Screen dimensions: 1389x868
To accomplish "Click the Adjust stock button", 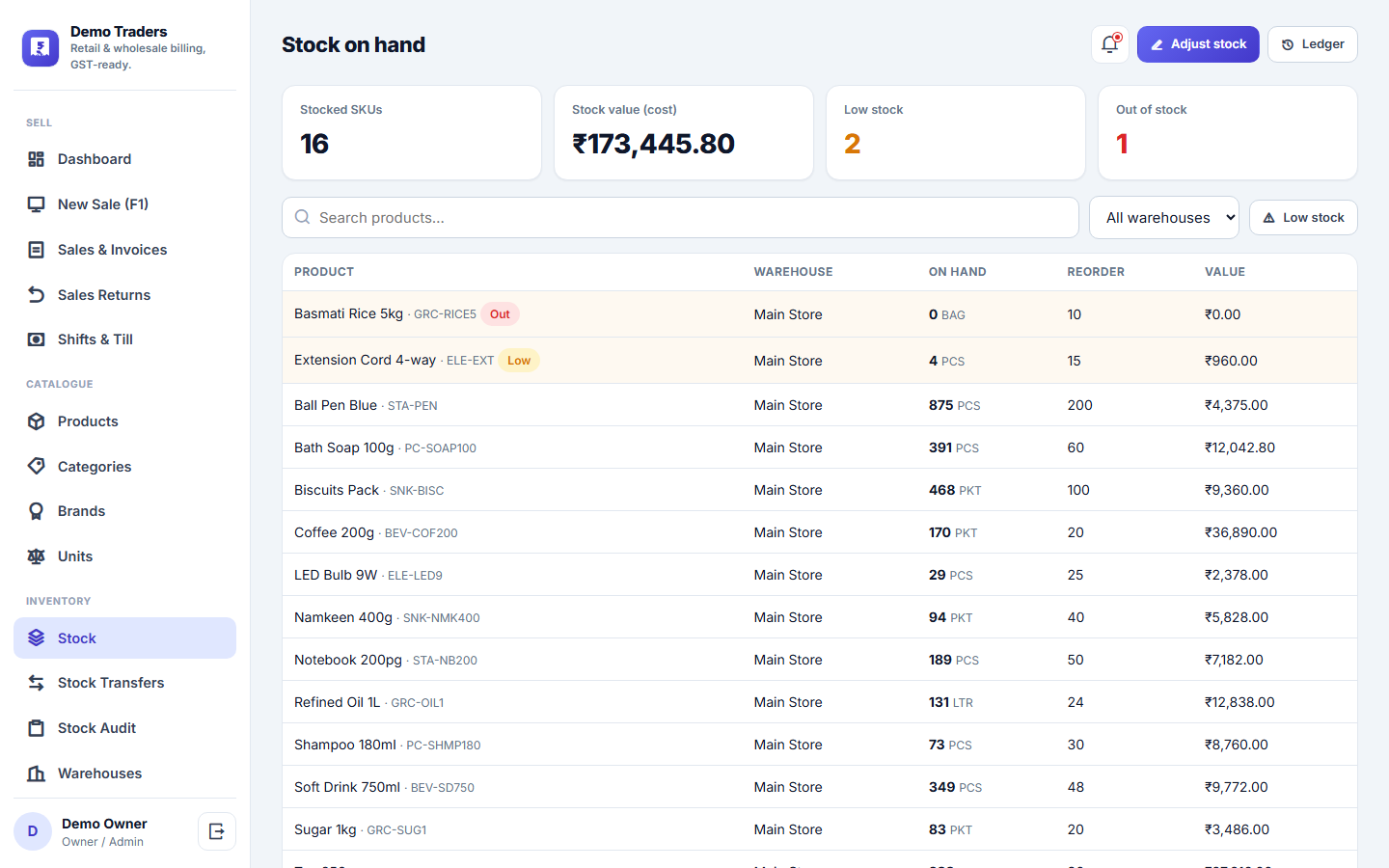I will pyautogui.click(x=1198, y=44).
